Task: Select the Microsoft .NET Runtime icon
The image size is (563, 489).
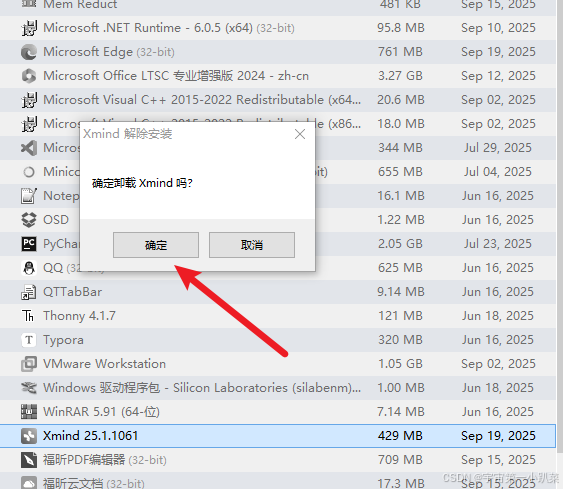Action: click(29, 28)
